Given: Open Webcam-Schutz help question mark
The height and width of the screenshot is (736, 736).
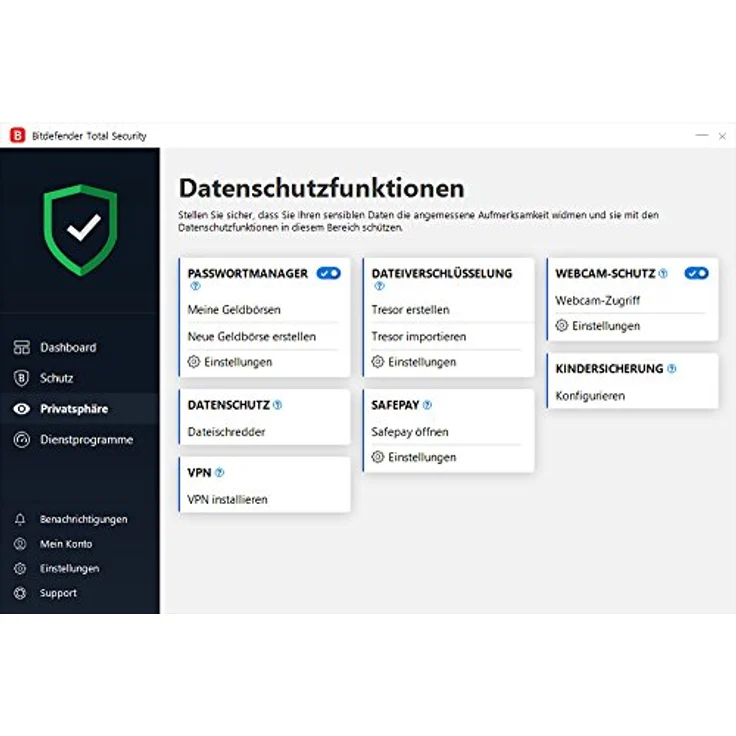Looking at the screenshot, I should (663, 273).
